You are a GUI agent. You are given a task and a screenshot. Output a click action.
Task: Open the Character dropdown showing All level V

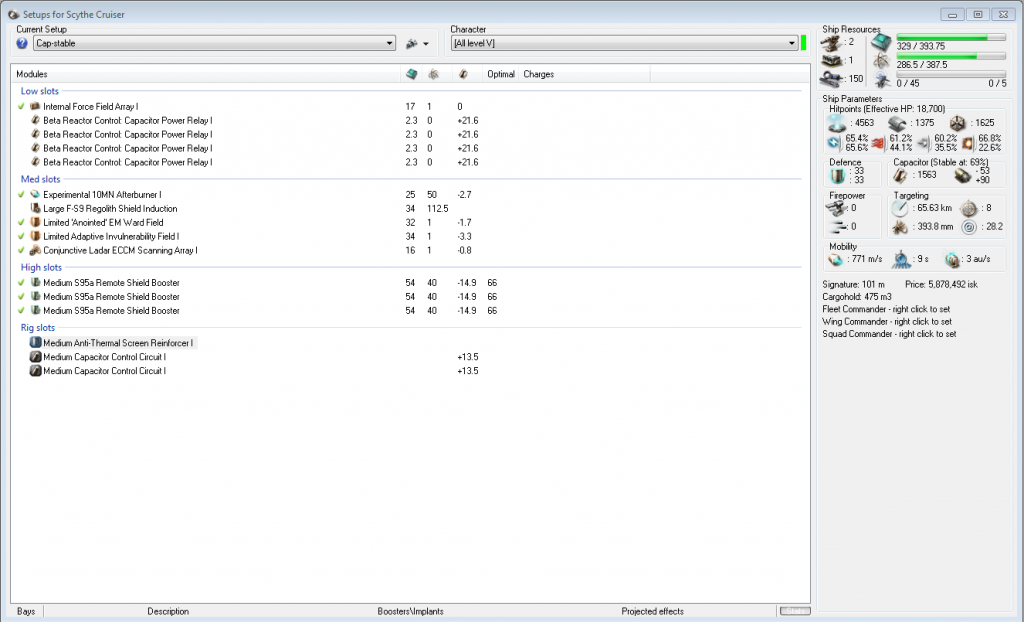[x=622, y=44]
